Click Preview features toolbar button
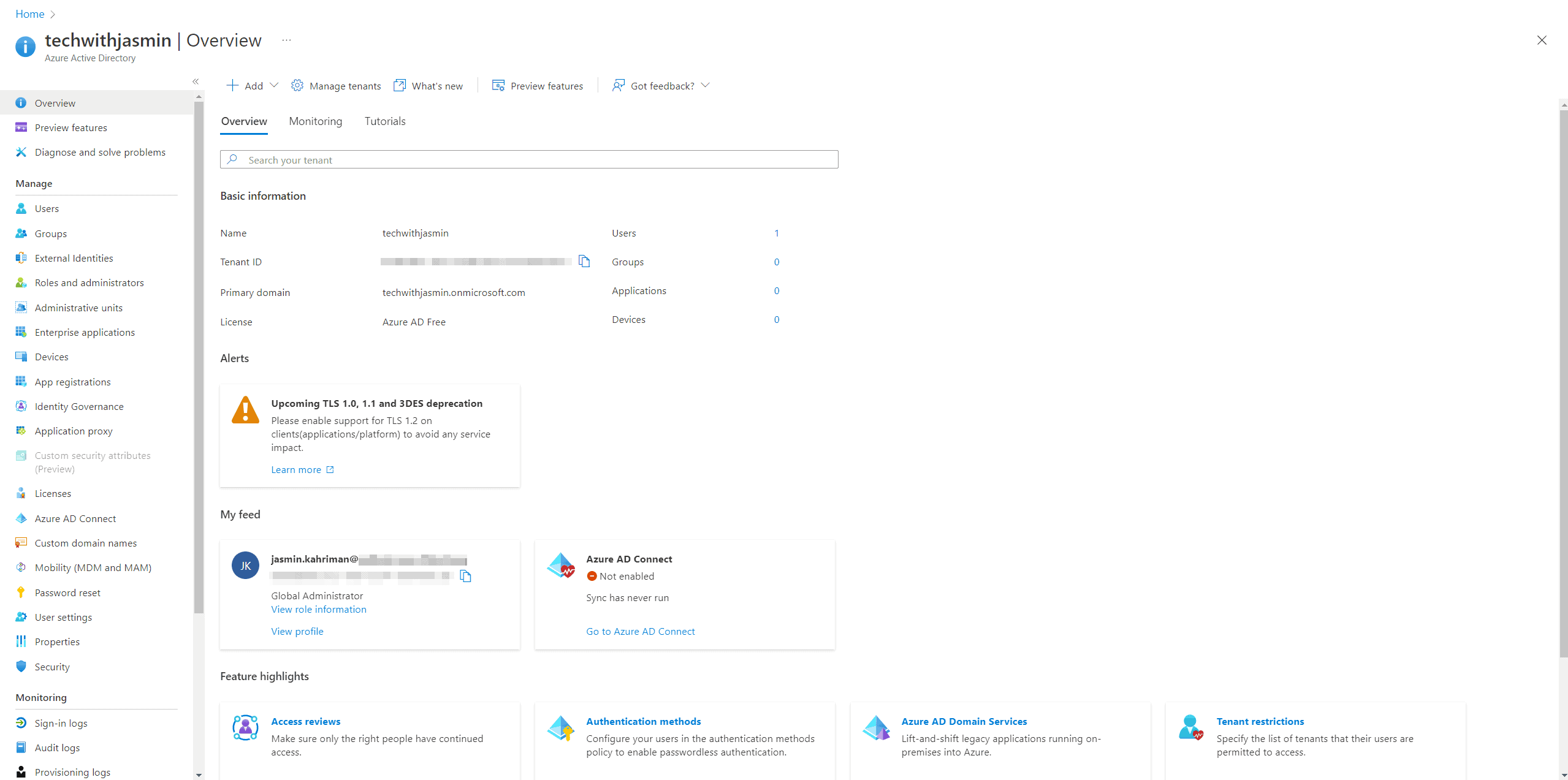 click(x=538, y=86)
